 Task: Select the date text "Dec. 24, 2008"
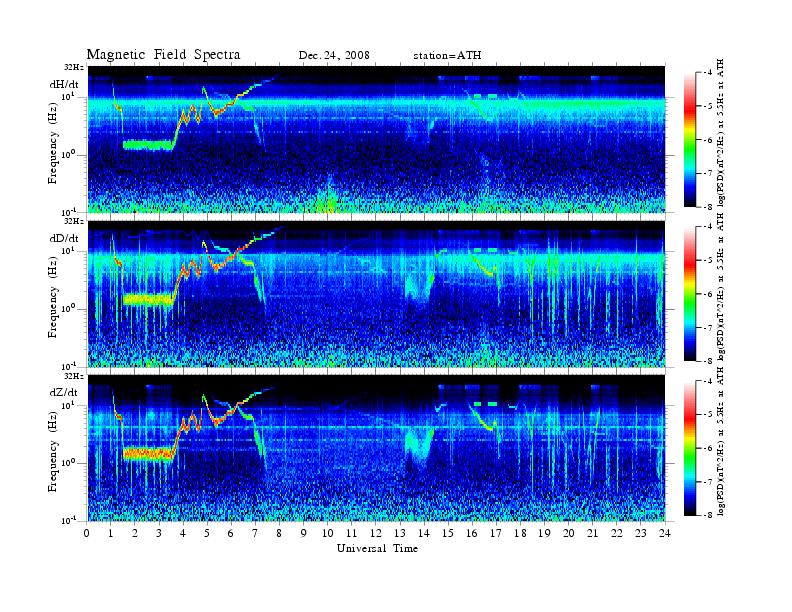click(334, 56)
